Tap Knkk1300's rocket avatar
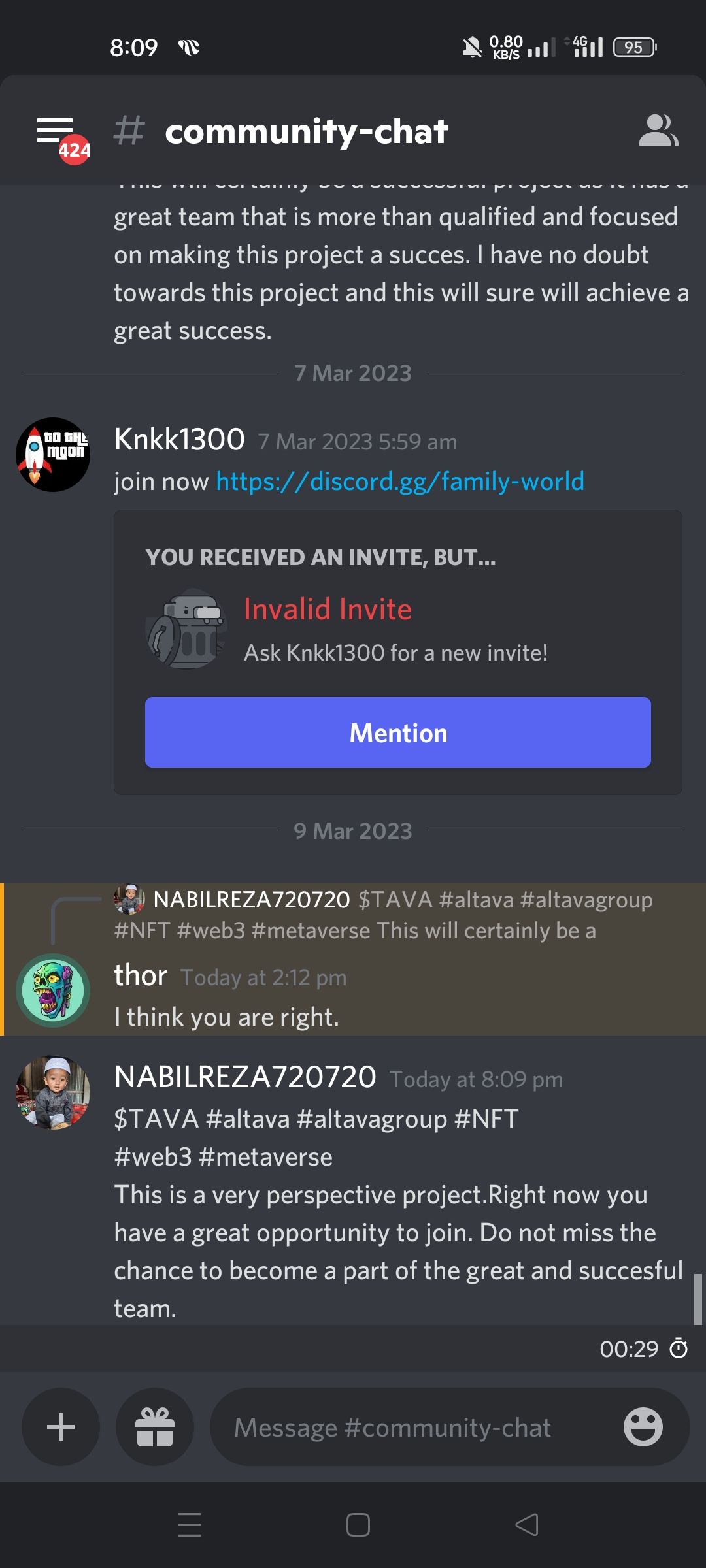Screen dimensions: 706x1568 click(53, 455)
